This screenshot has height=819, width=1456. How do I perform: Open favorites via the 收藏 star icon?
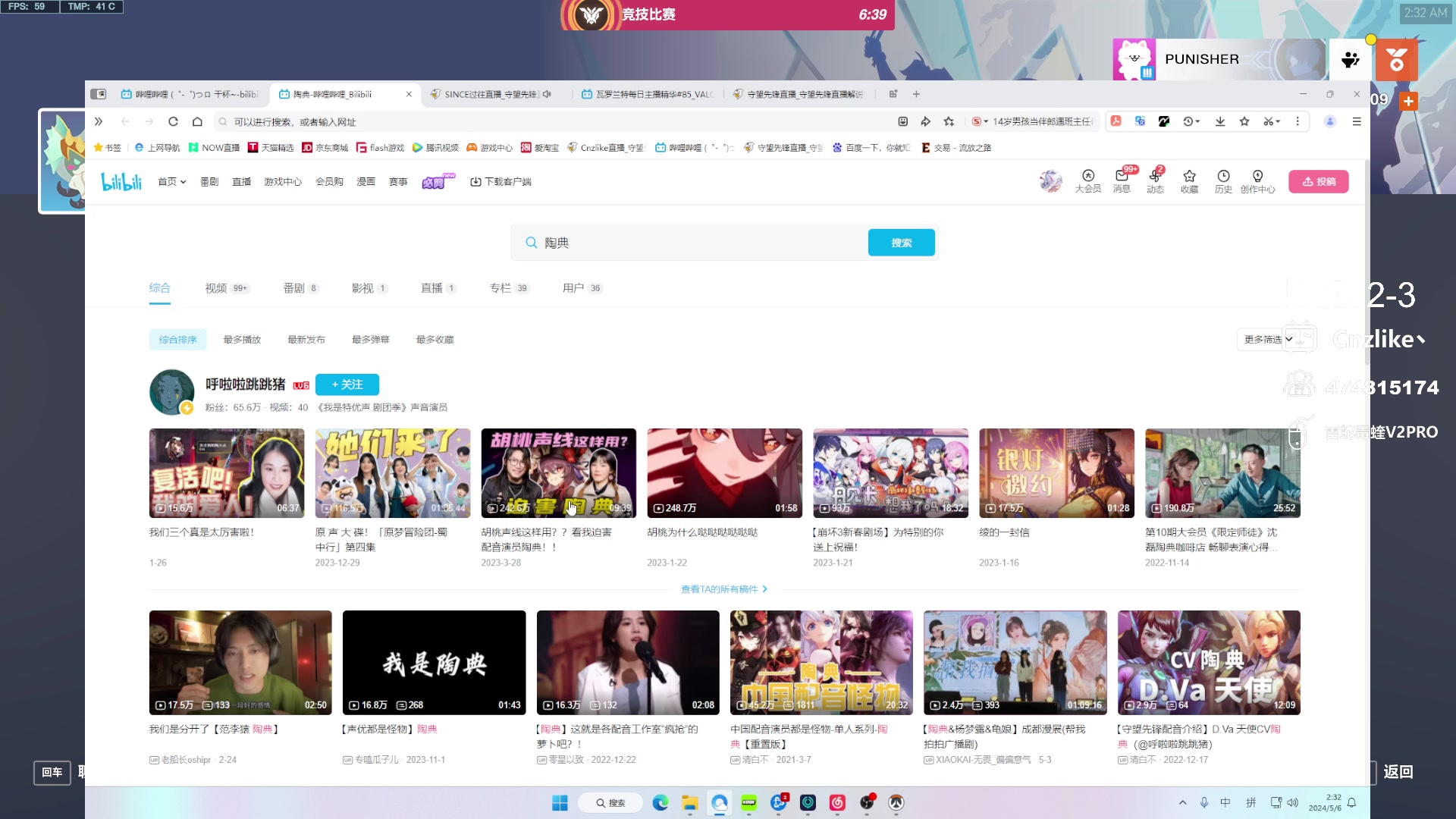pyautogui.click(x=1189, y=181)
